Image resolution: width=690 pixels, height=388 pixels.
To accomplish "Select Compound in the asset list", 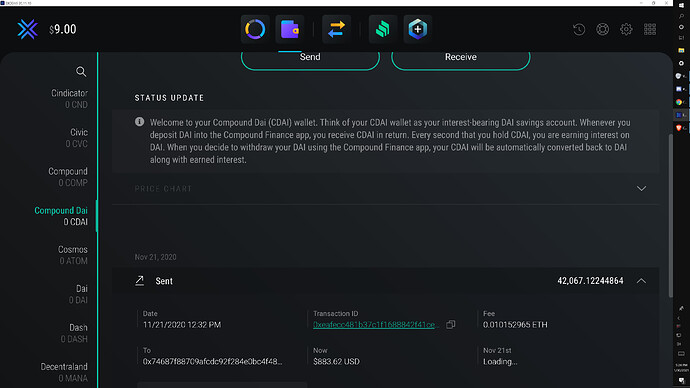I will pos(68,177).
